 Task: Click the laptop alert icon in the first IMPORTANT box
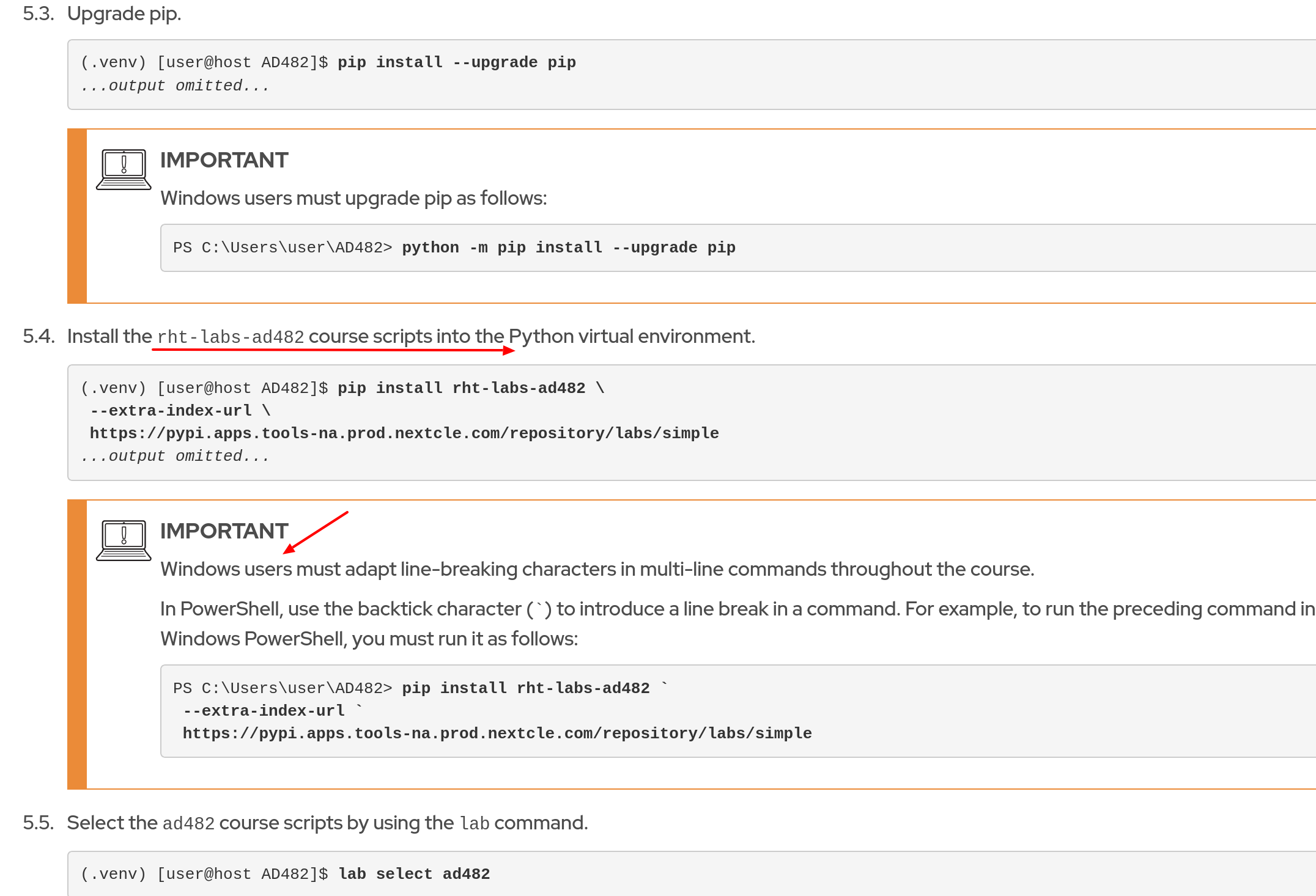pyautogui.click(x=124, y=169)
